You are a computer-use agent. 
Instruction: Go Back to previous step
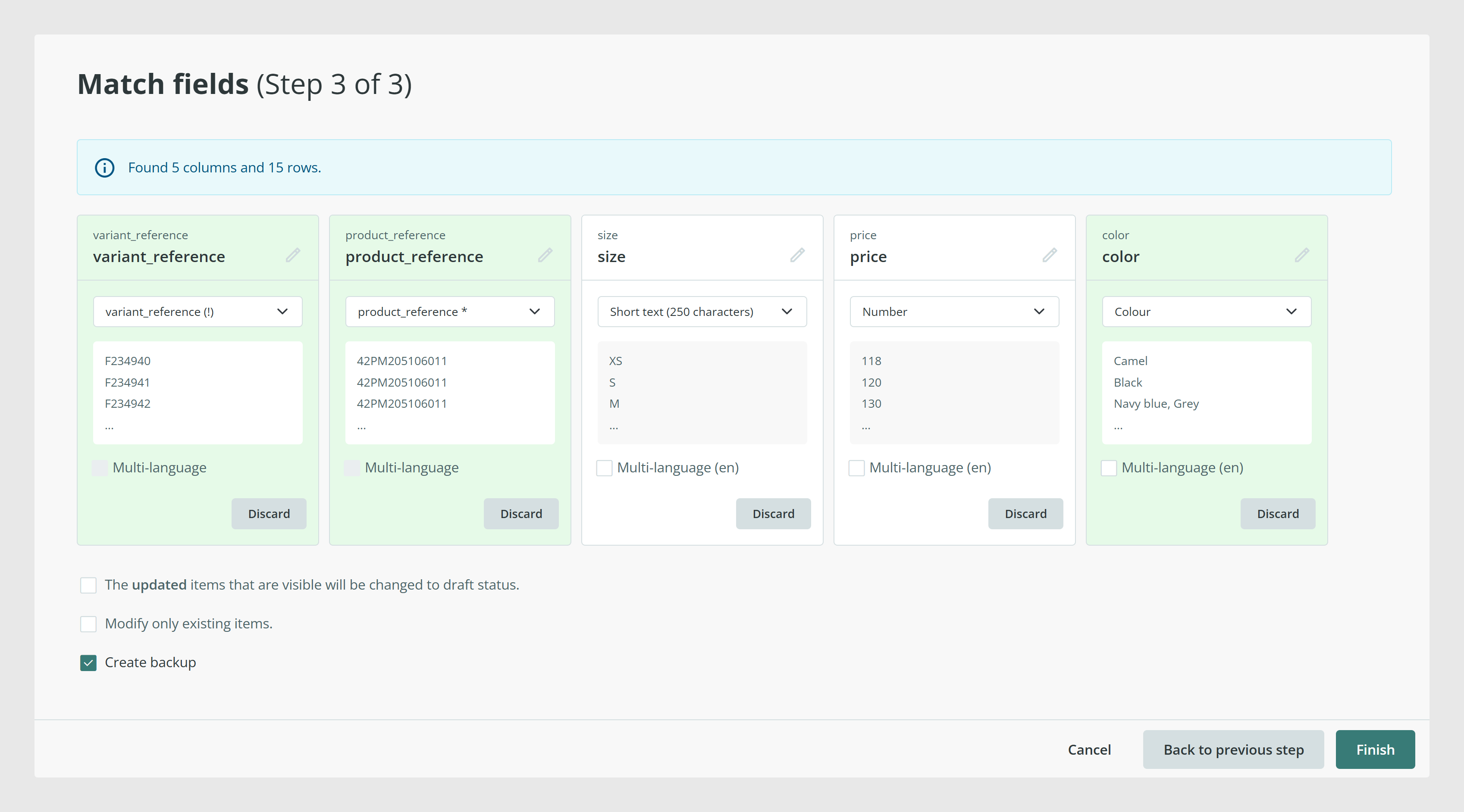click(x=1233, y=750)
